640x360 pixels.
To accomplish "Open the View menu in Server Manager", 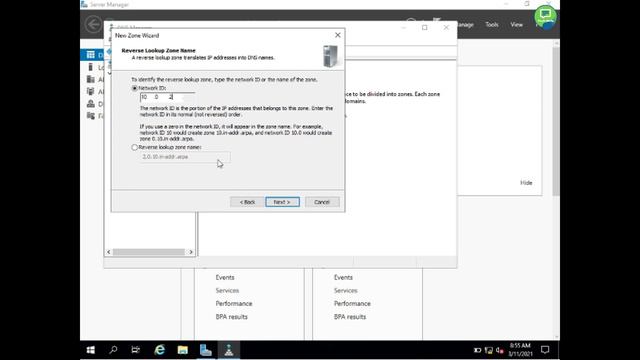I will [516, 24].
